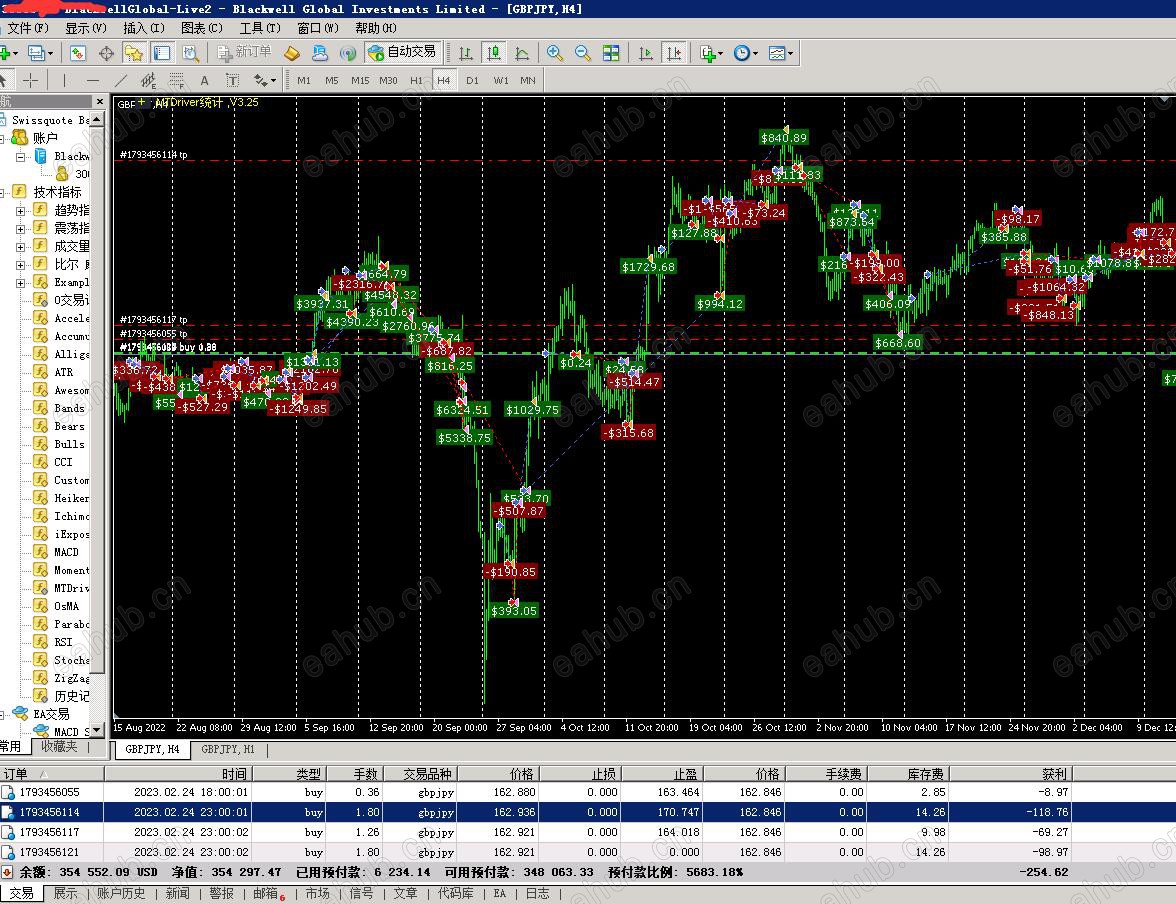This screenshot has height=904, width=1176.
Task: Click Navigator scrollbar up arrow
Action: click(x=97, y=119)
